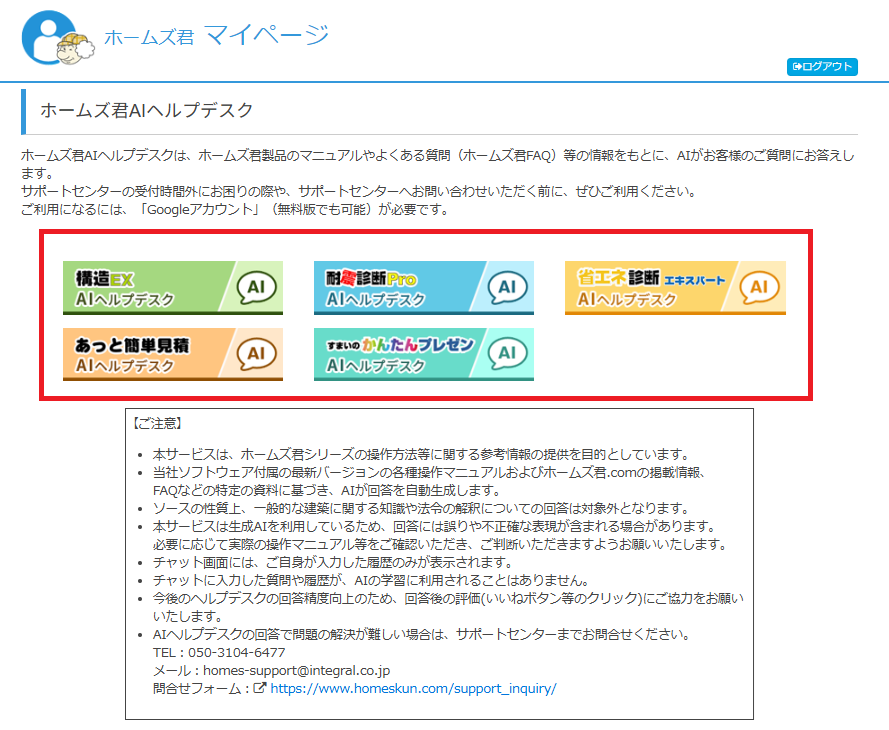This screenshot has height=730, width=889.
Task: Open the 省エネ診断エキスパート AIヘルプデスク banner
Action: [675, 289]
